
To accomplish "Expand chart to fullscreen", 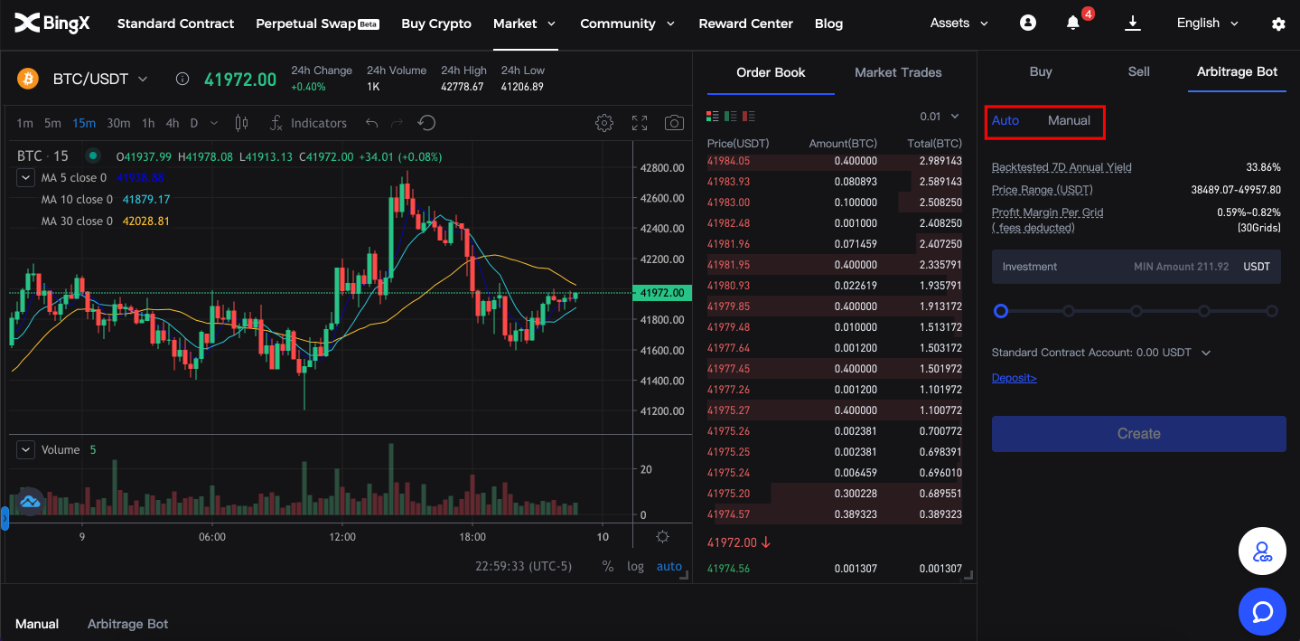I will point(640,123).
